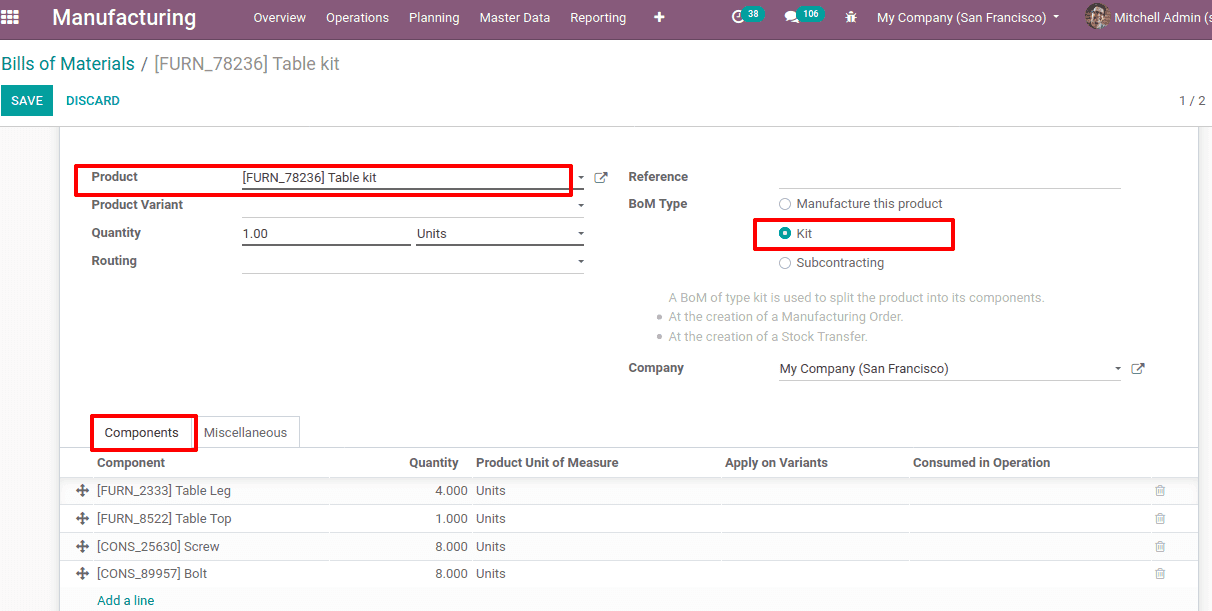Click drag handle for Screw row
The width and height of the screenshot is (1212, 611).
83,547
